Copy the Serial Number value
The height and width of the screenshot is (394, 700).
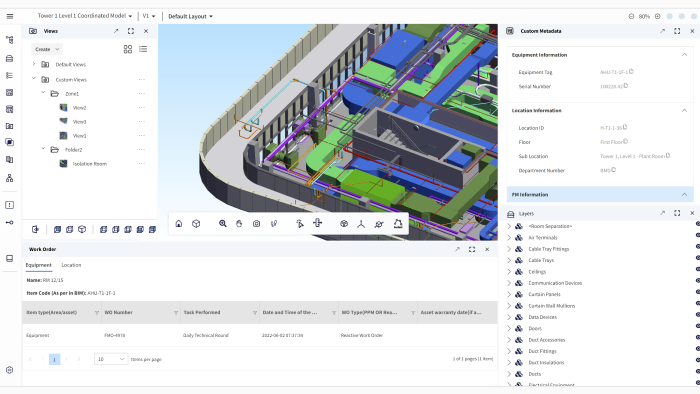coord(626,86)
